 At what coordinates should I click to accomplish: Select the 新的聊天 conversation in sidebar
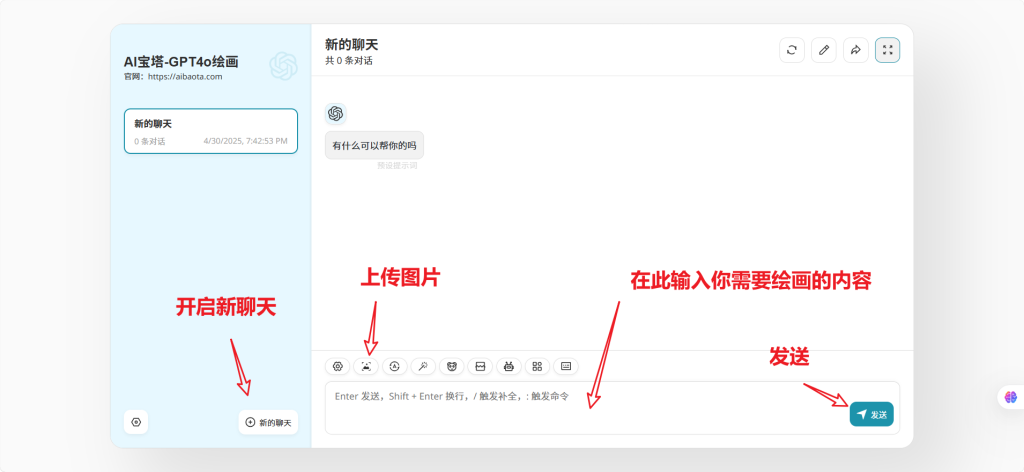[x=210, y=132]
